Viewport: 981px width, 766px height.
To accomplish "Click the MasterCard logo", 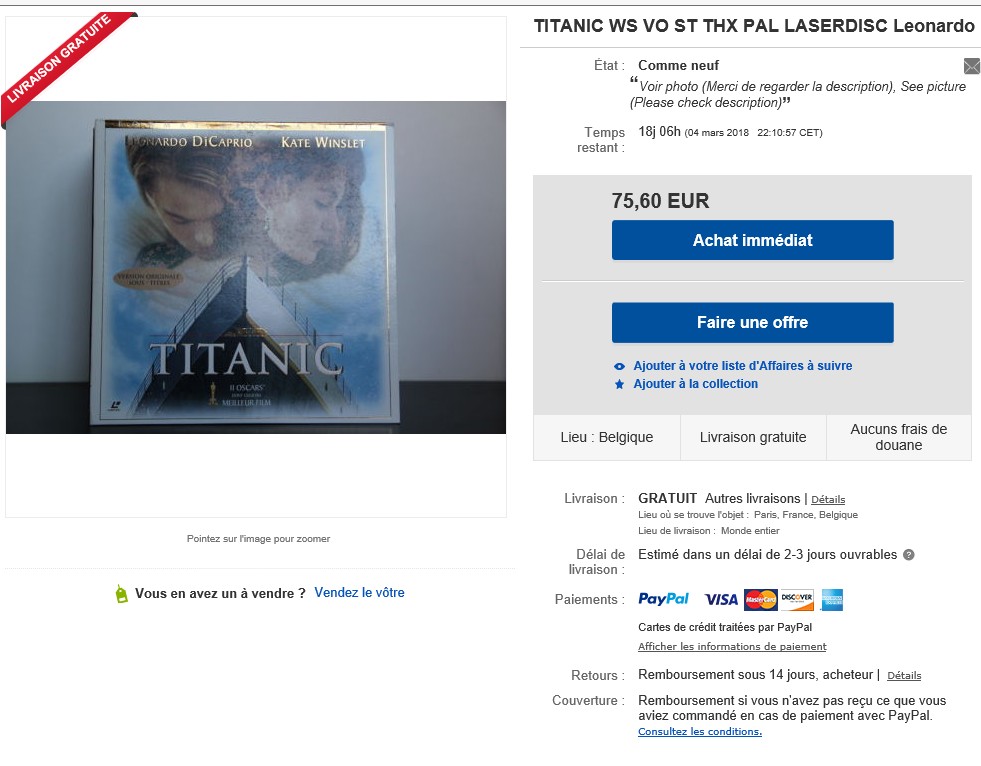I will tap(761, 600).
